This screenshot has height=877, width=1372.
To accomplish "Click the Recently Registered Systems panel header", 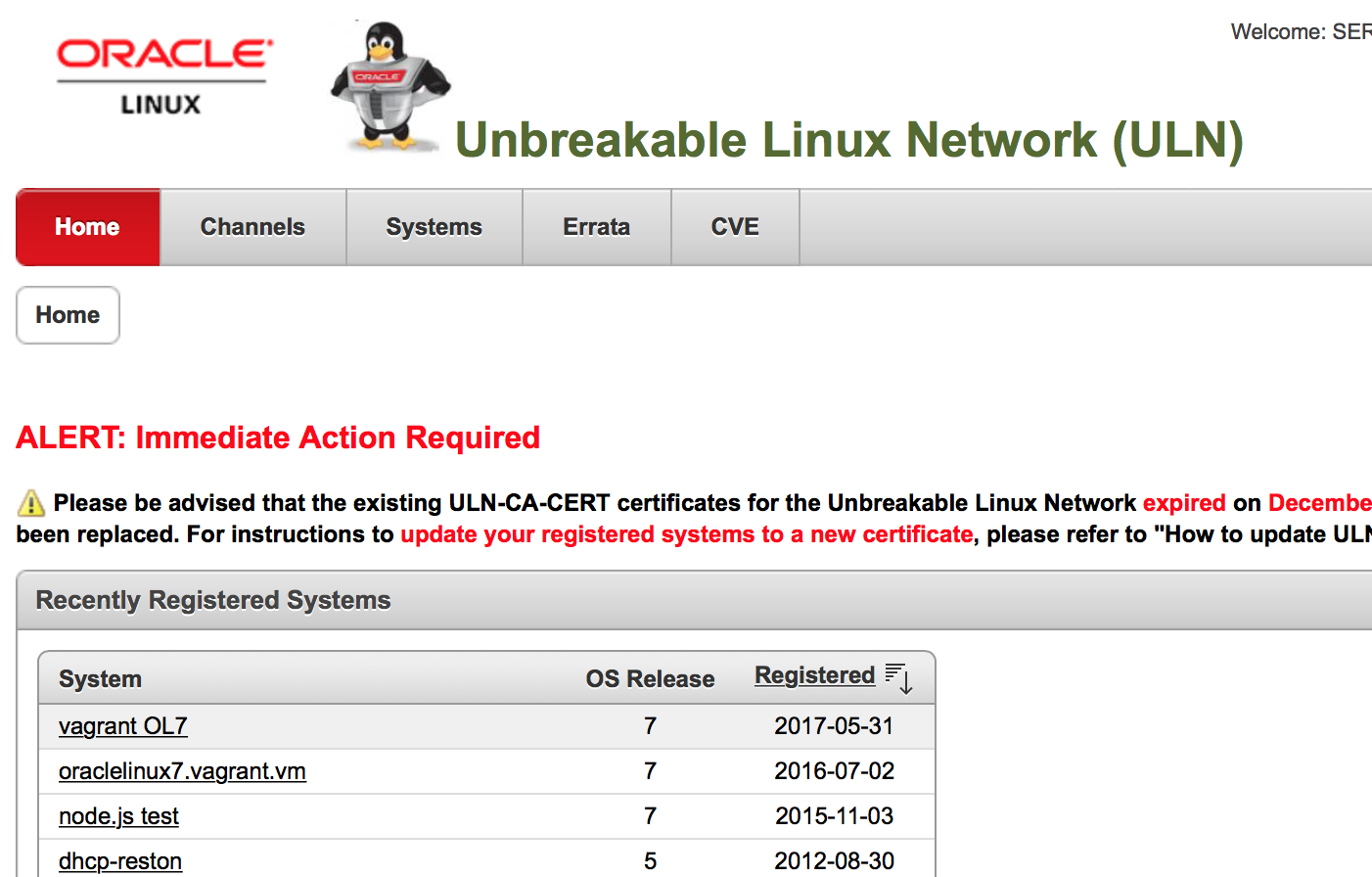I will click(213, 600).
